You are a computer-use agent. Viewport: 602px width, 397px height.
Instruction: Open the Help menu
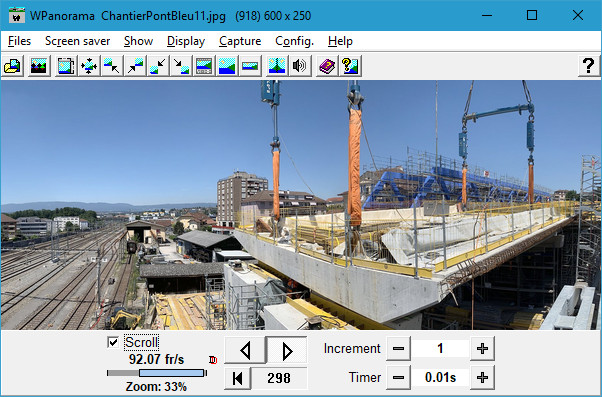click(340, 41)
